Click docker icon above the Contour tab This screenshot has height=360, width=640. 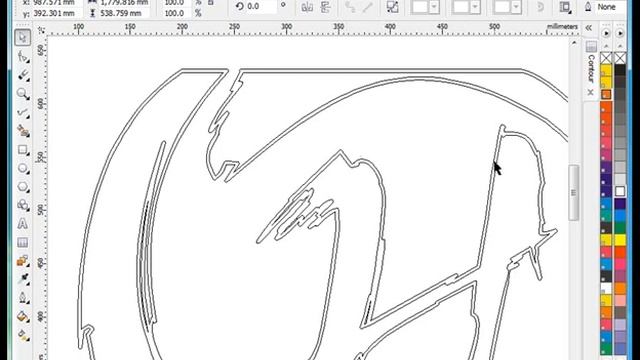[591, 46]
